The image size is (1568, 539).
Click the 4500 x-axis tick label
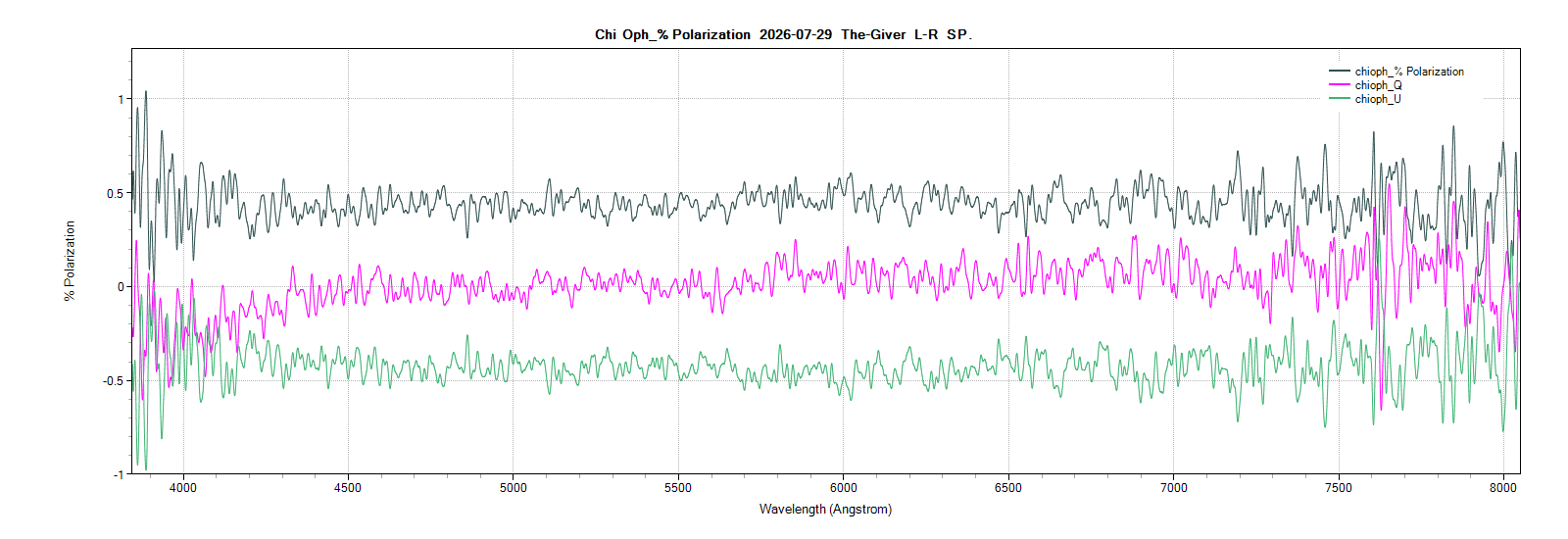tap(348, 488)
